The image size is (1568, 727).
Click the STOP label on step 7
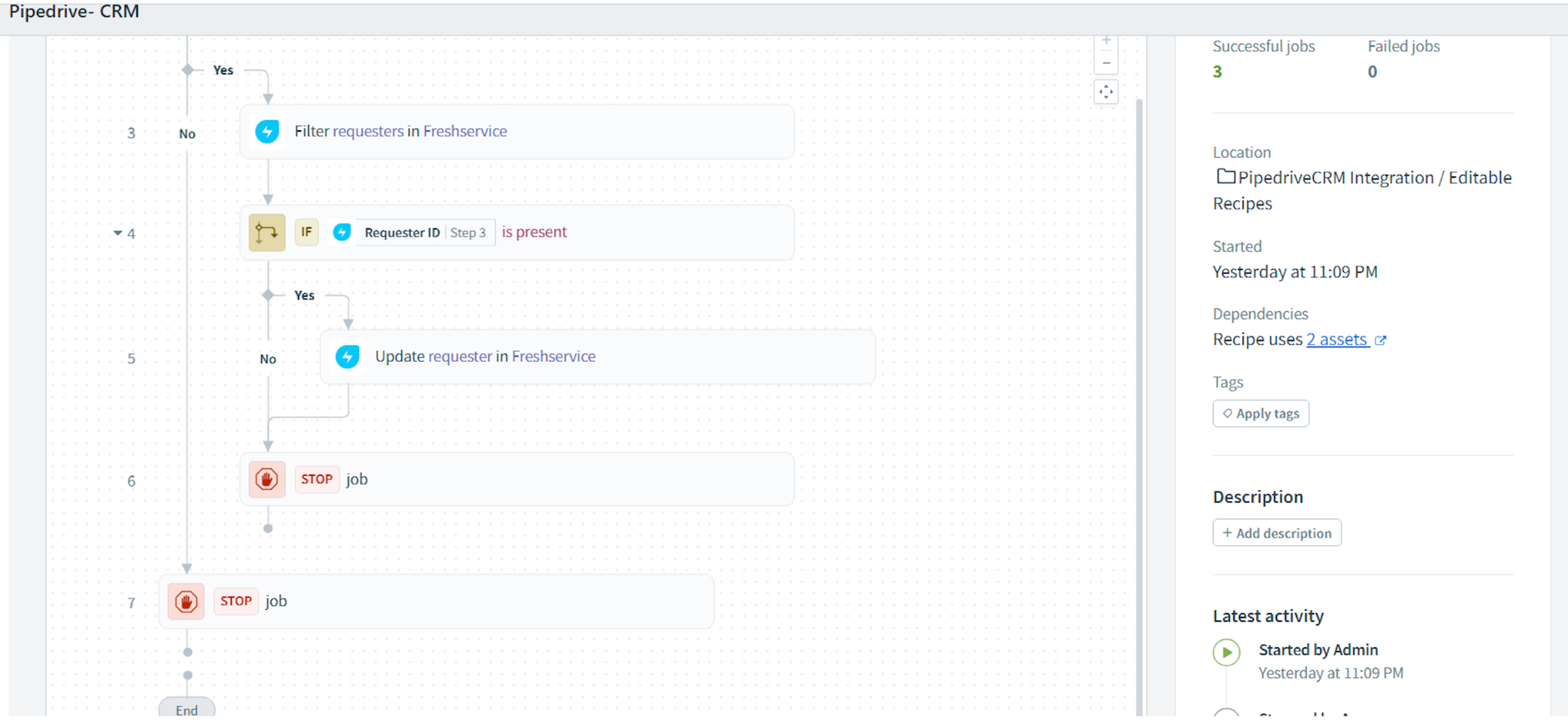click(236, 601)
